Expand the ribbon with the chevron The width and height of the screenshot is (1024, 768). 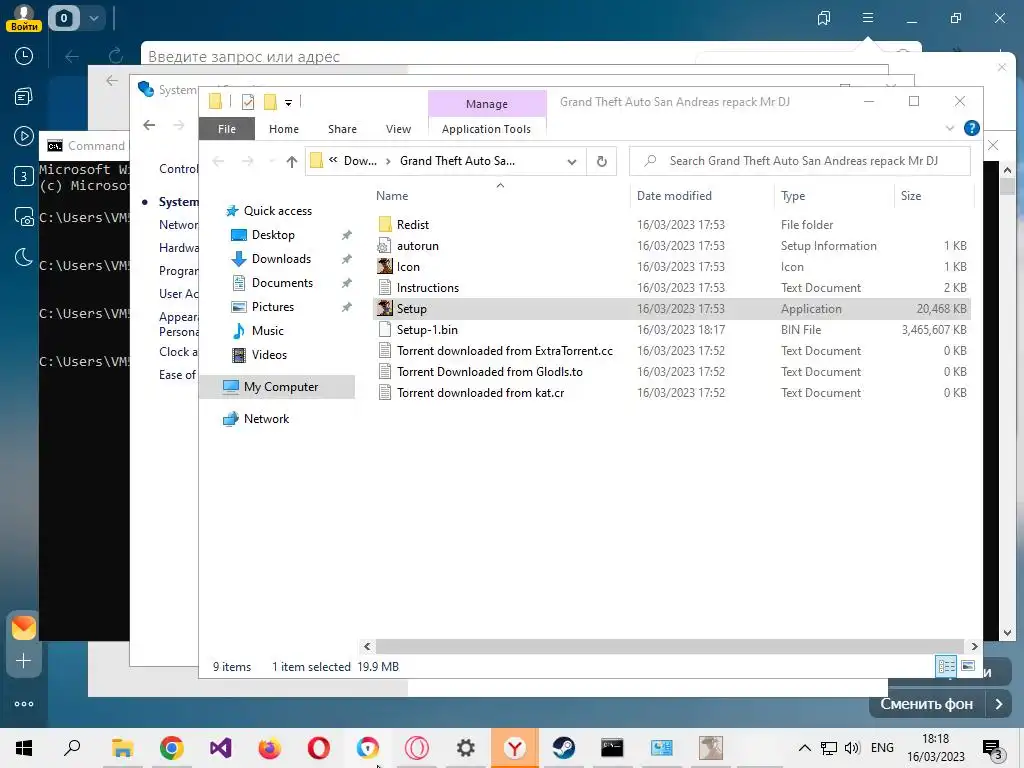pos(950,128)
